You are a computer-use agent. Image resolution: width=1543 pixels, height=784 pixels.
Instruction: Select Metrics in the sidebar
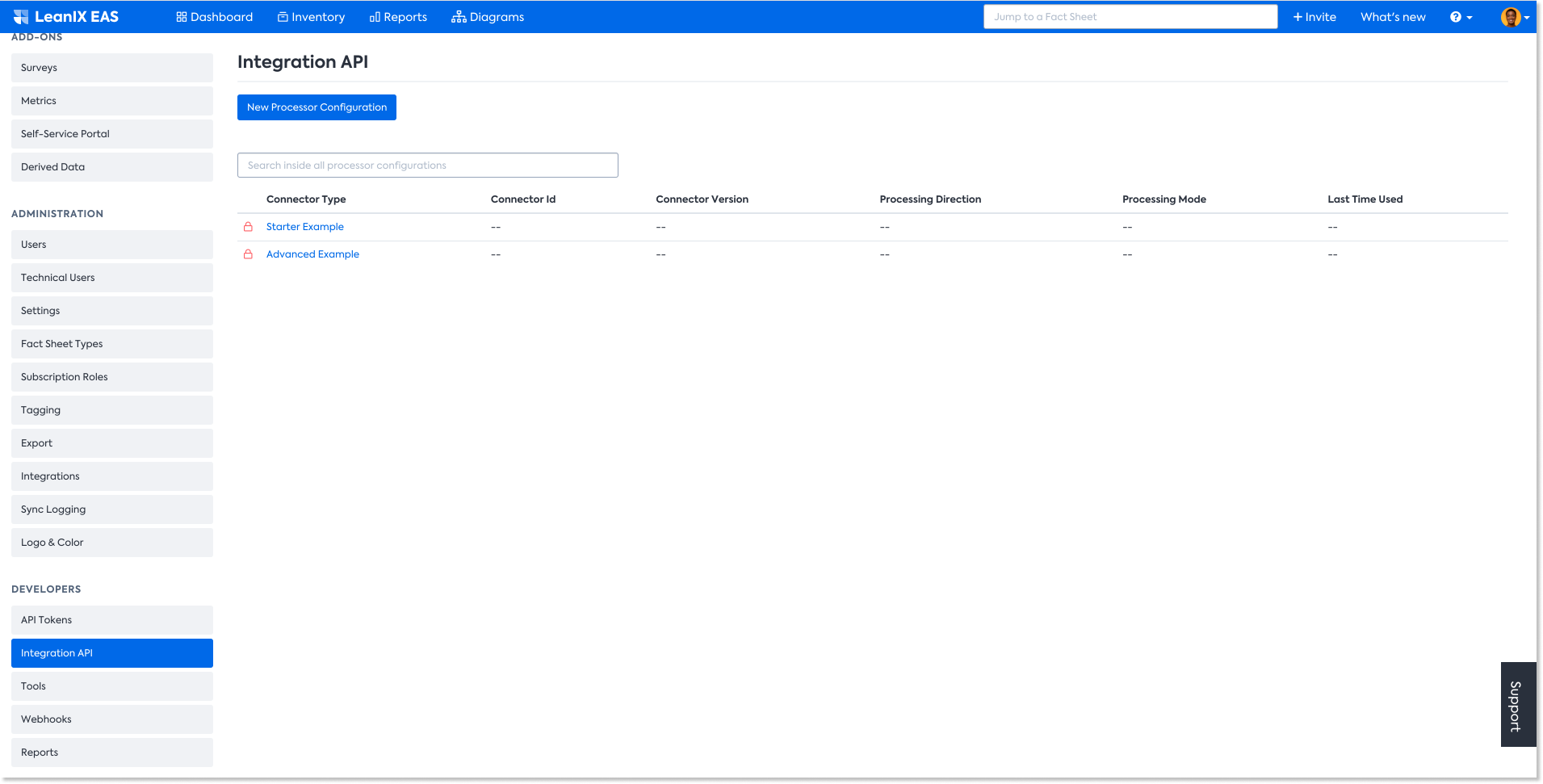(x=112, y=101)
